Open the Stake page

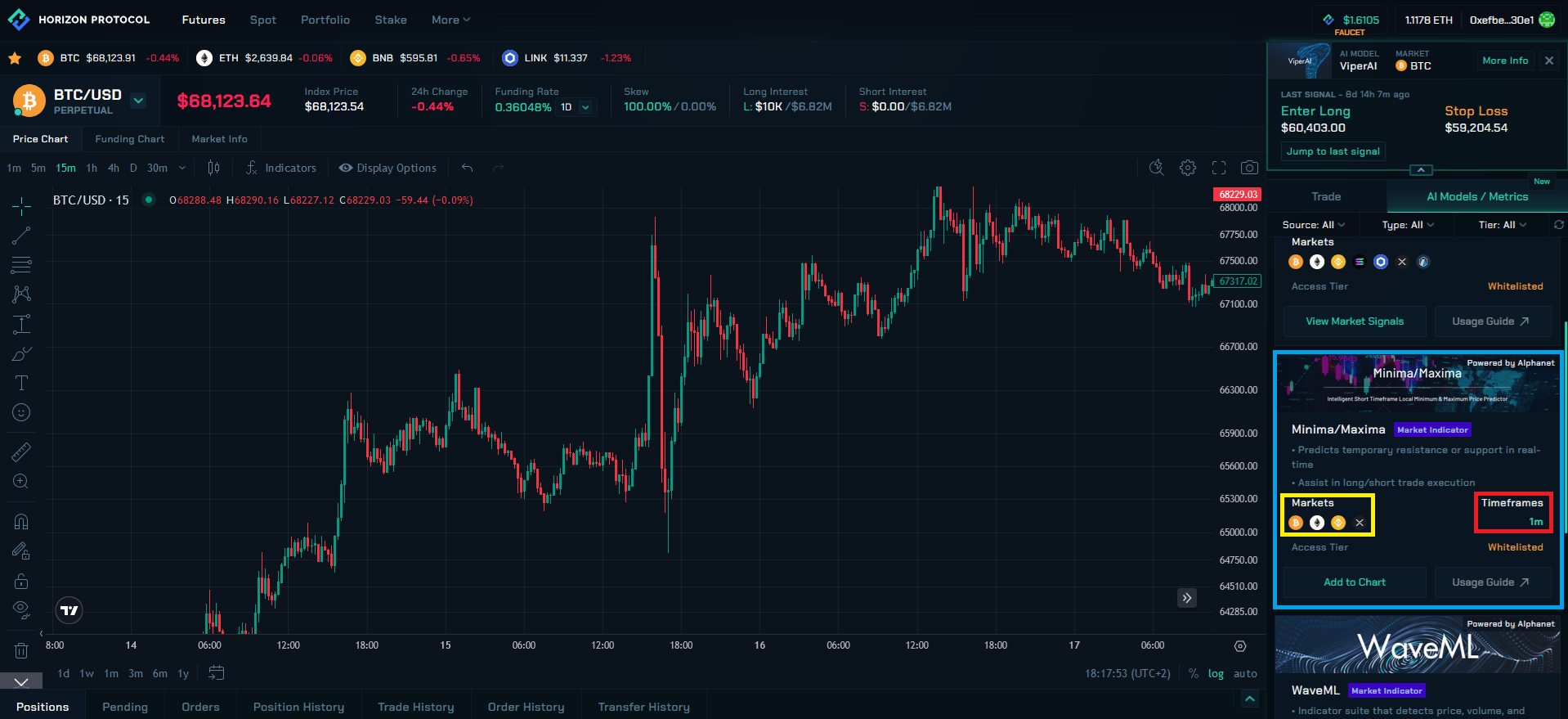391,20
